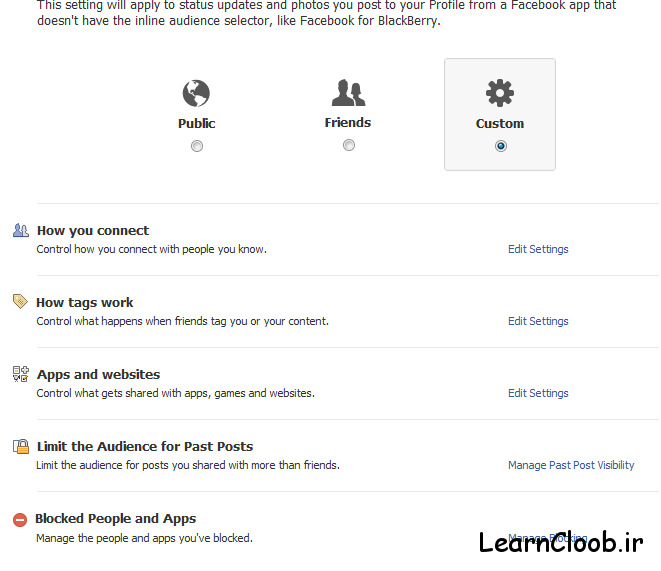The height and width of the screenshot is (571, 661).
Task: Click the Apps and websites grid icon
Action: [x=21, y=374]
